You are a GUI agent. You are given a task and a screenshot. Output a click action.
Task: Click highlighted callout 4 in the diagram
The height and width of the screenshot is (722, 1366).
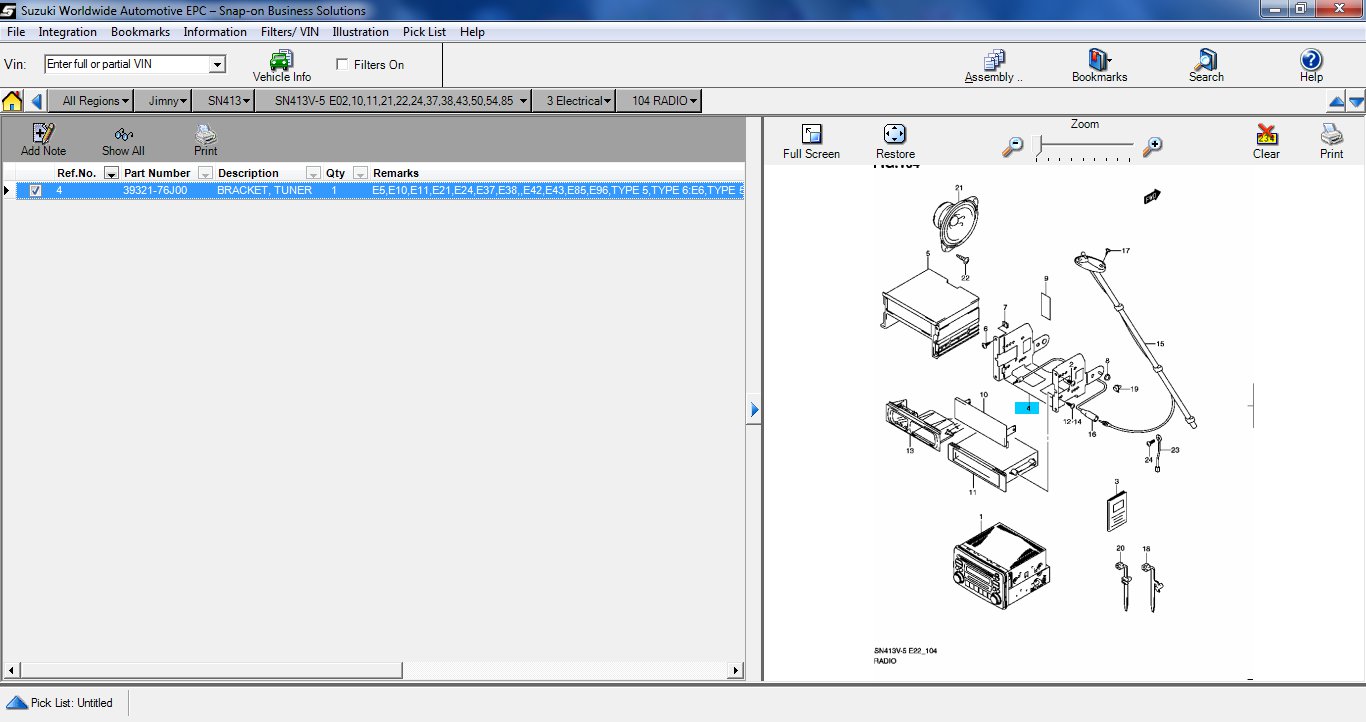coord(1027,408)
